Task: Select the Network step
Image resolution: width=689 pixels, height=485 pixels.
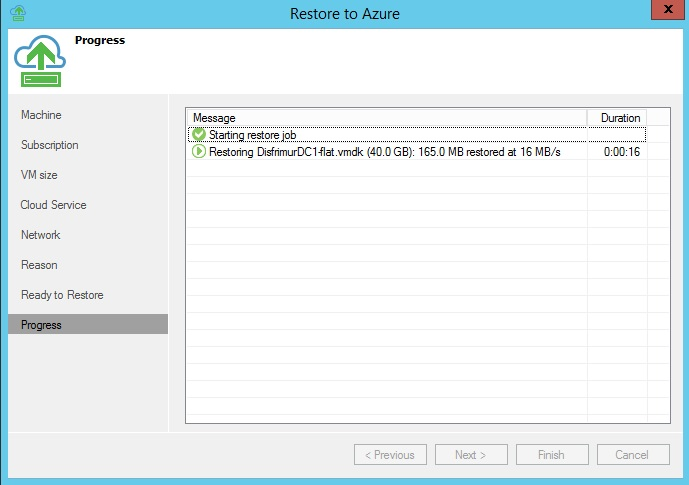Action: (x=40, y=235)
